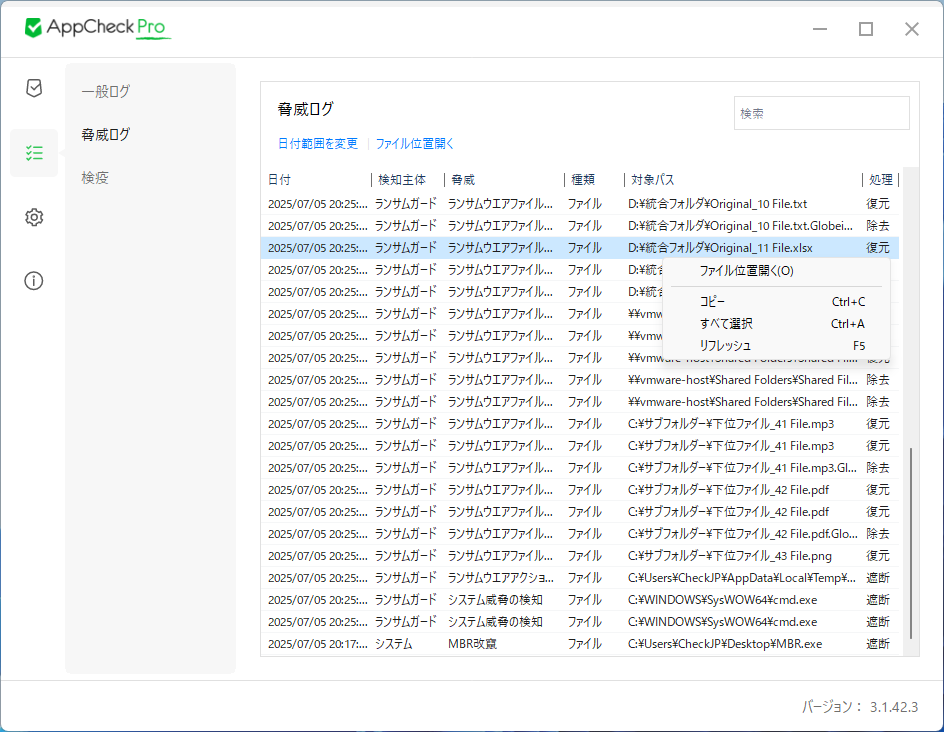Viewport: 944px width, 732px height.
Task: Select the Original_10 File.txt log row
Action: [x=560, y=204]
